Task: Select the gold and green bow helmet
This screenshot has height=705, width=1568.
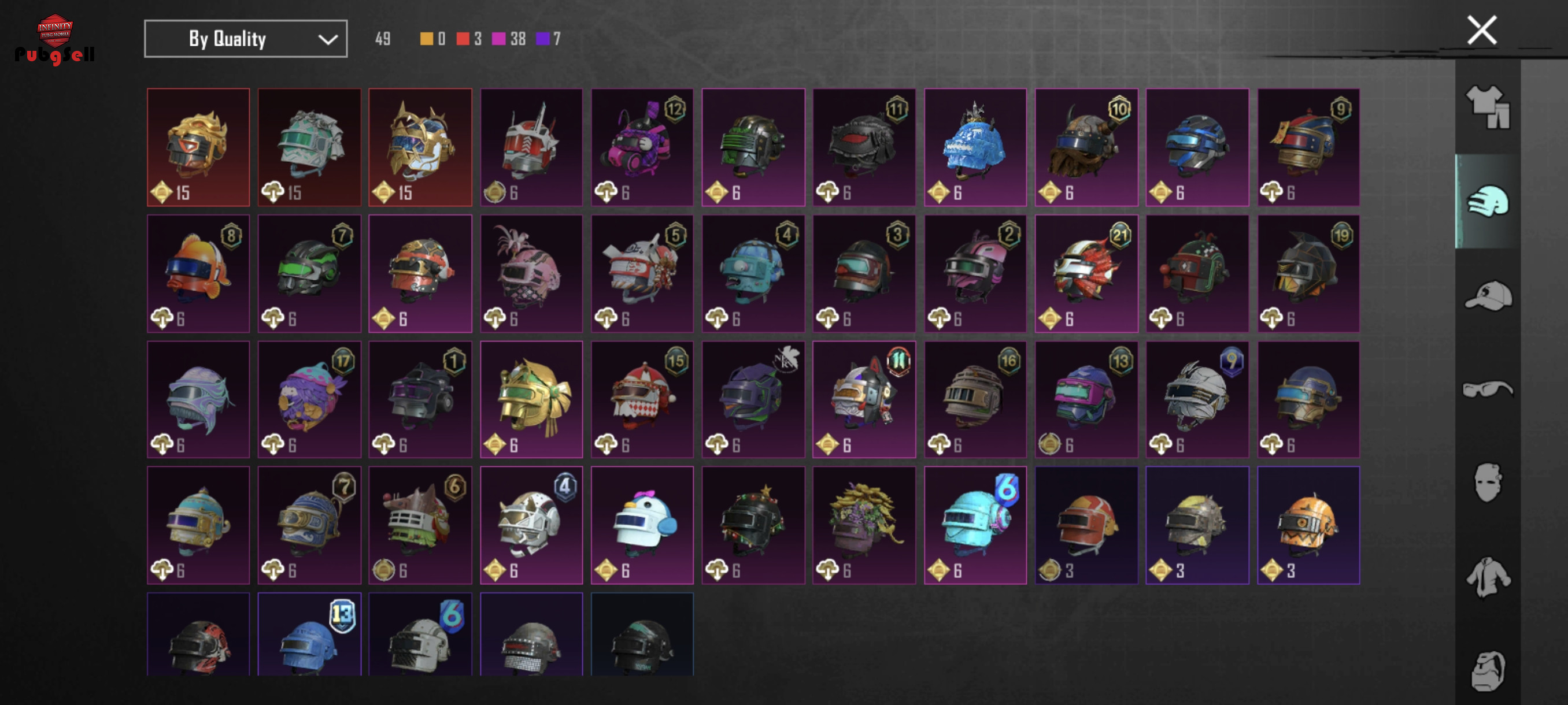Action: point(531,400)
